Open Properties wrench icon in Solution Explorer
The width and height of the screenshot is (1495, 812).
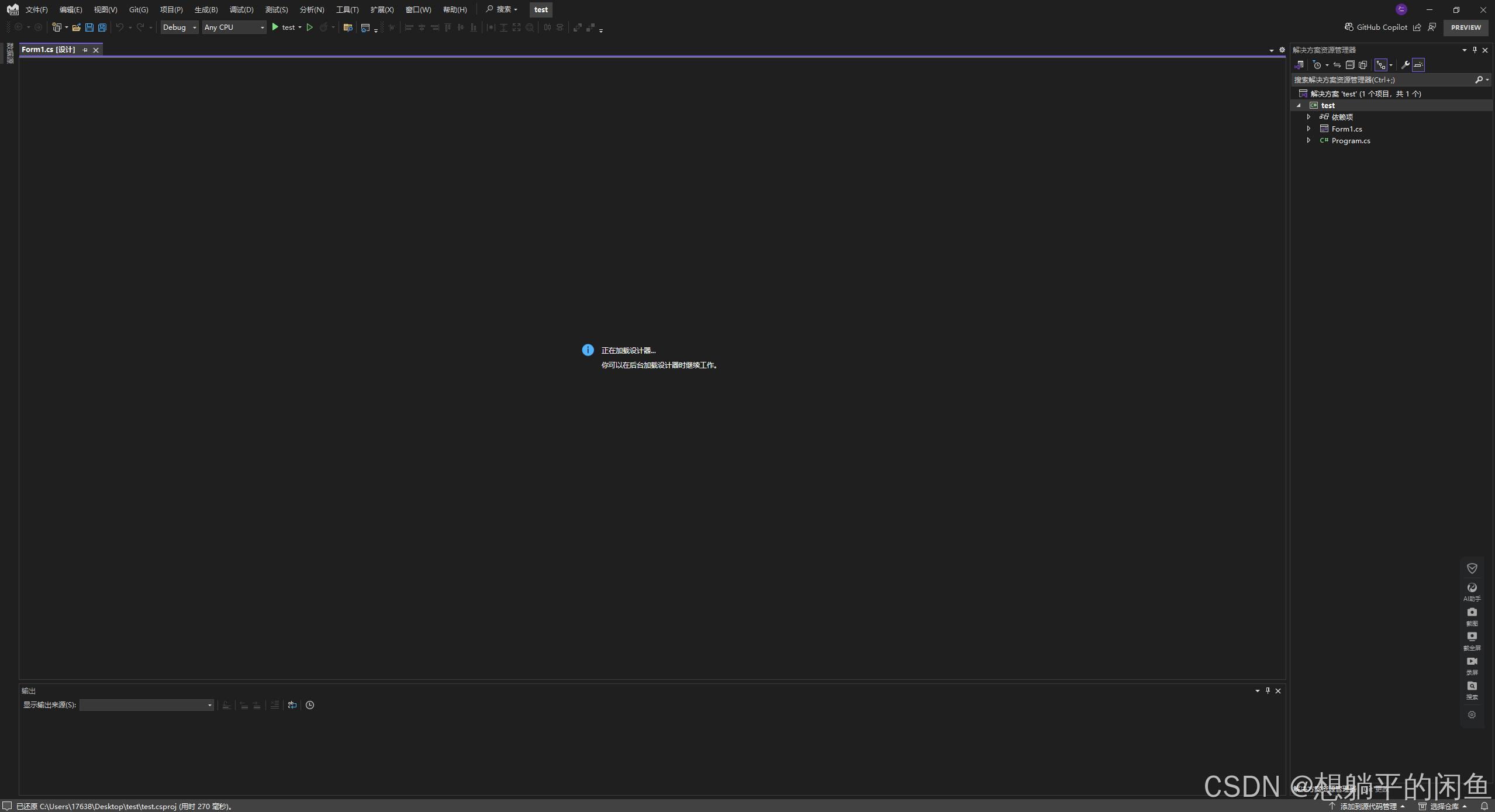pos(1405,65)
